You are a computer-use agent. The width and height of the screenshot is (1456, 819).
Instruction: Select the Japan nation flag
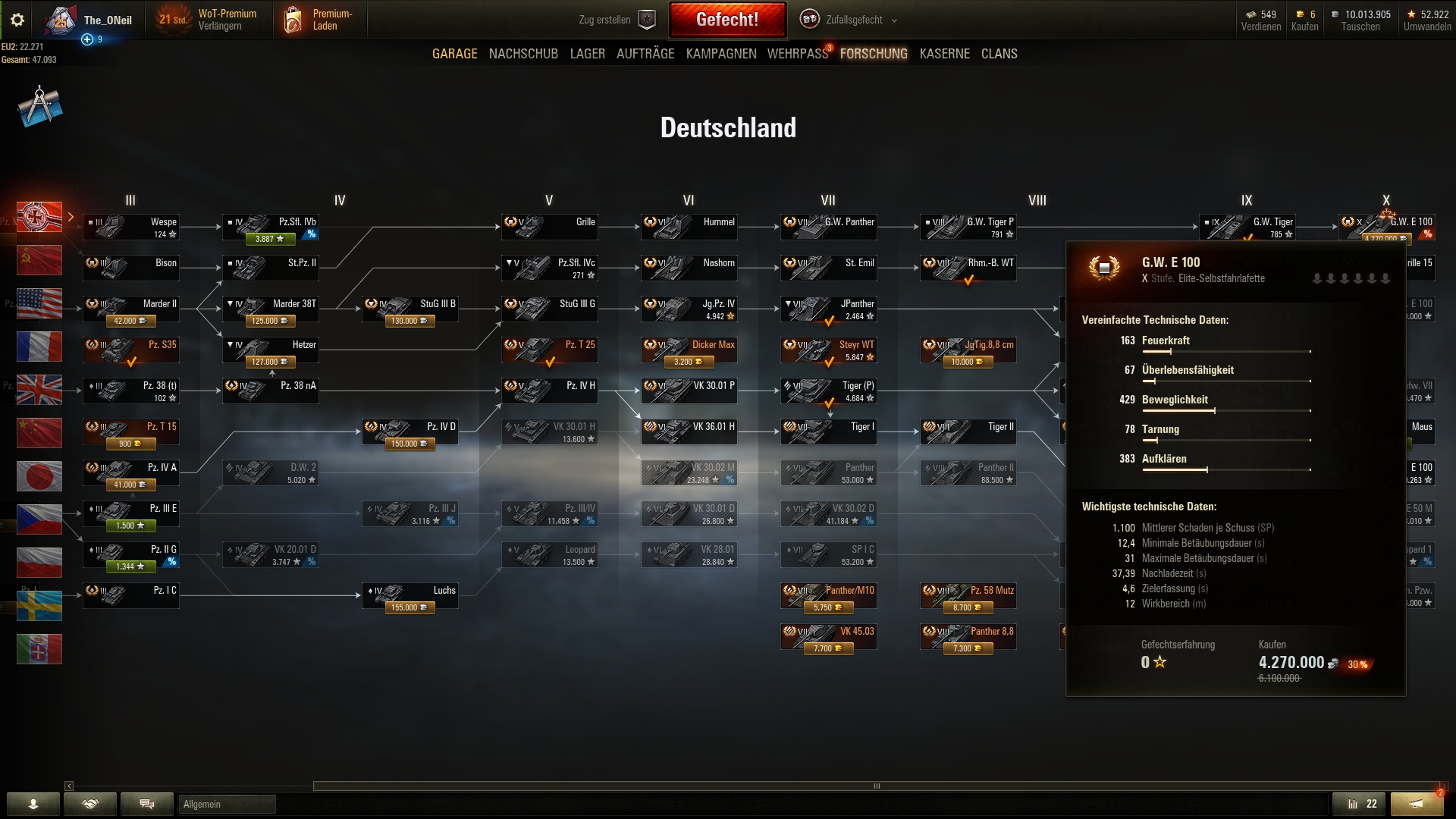coord(39,476)
